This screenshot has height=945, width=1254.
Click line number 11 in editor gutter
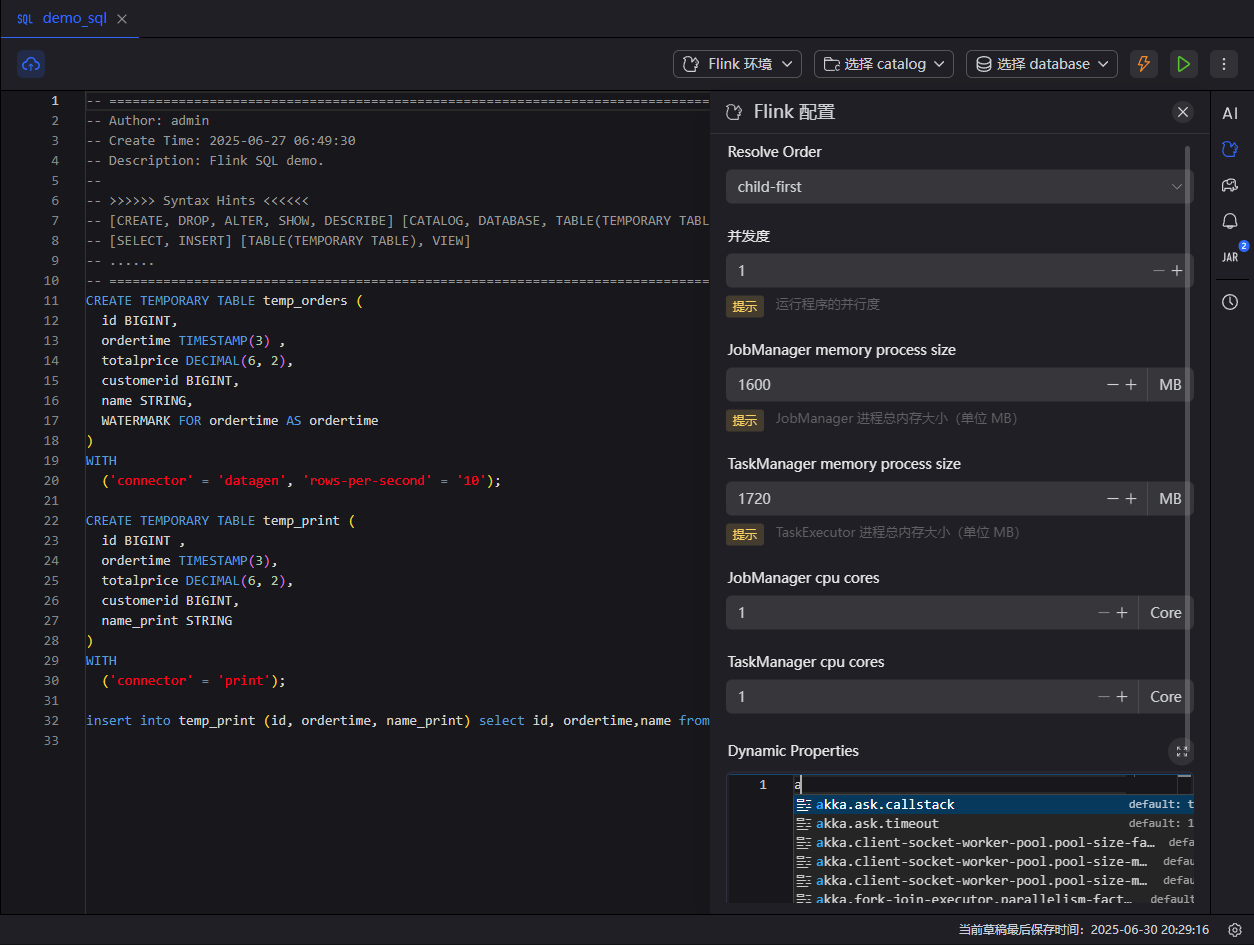(51, 301)
